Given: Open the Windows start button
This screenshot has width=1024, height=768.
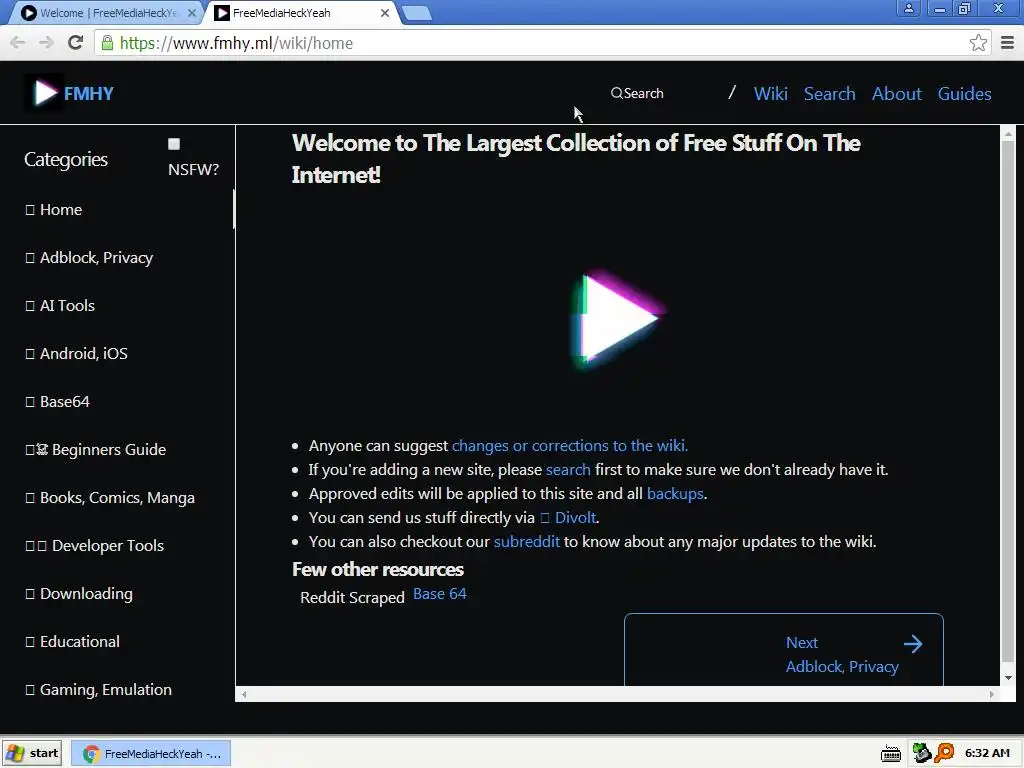Looking at the screenshot, I should tap(32, 753).
